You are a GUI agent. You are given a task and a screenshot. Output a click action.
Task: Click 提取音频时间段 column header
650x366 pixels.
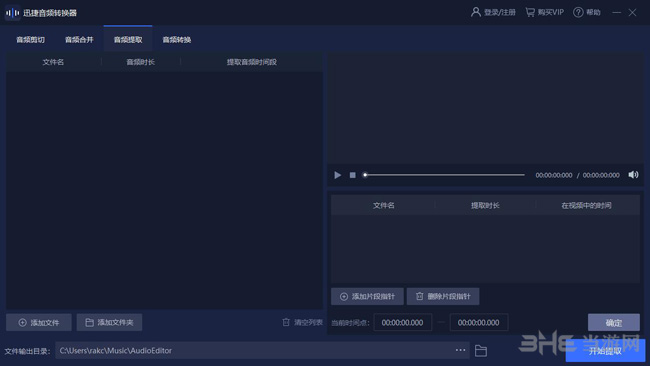[x=252, y=62]
